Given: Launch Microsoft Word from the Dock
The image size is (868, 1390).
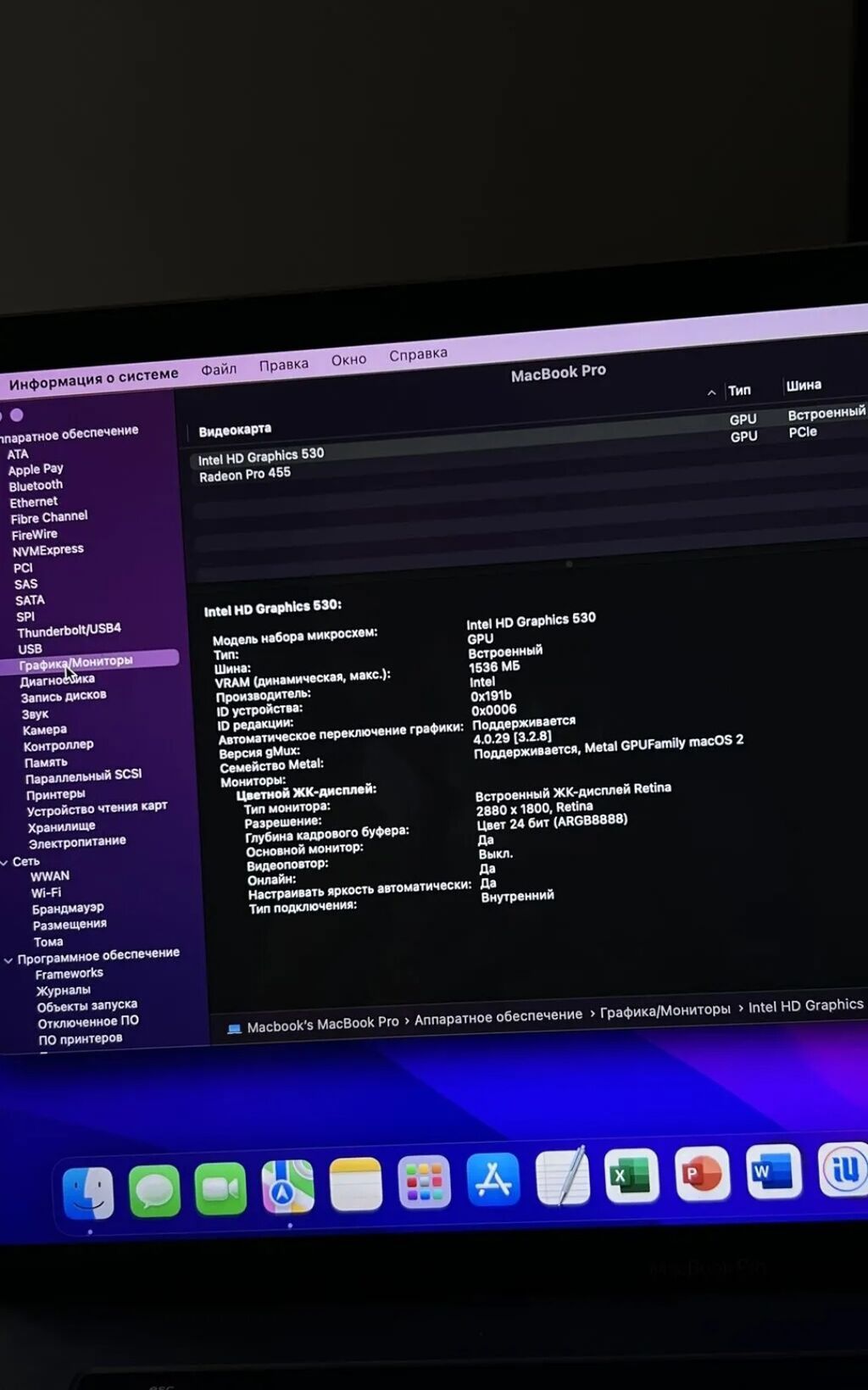Looking at the screenshot, I should (x=773, y=1171).
